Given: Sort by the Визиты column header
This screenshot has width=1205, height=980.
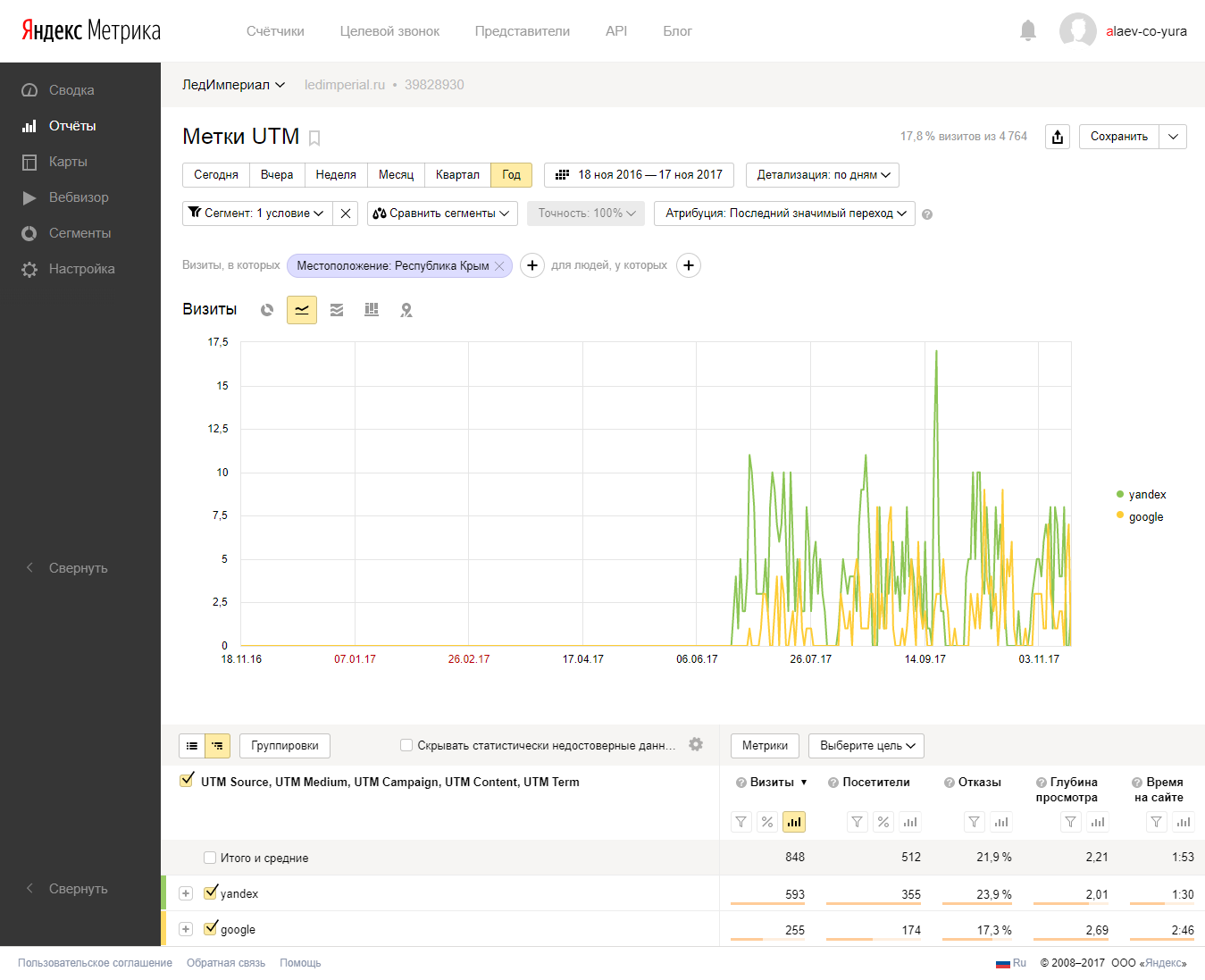Looking at the screenshot, I should 772,783.
